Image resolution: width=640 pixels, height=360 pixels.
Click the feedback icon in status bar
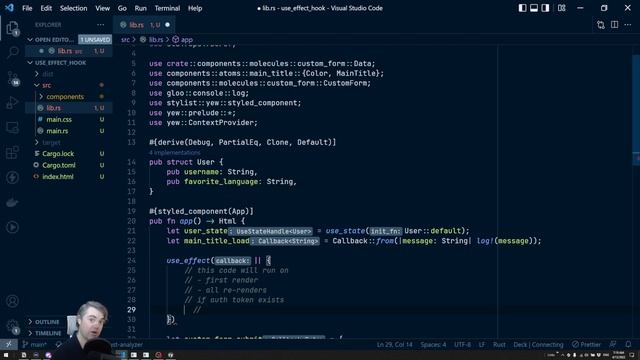pyautogui.click(x=613, y=344)
